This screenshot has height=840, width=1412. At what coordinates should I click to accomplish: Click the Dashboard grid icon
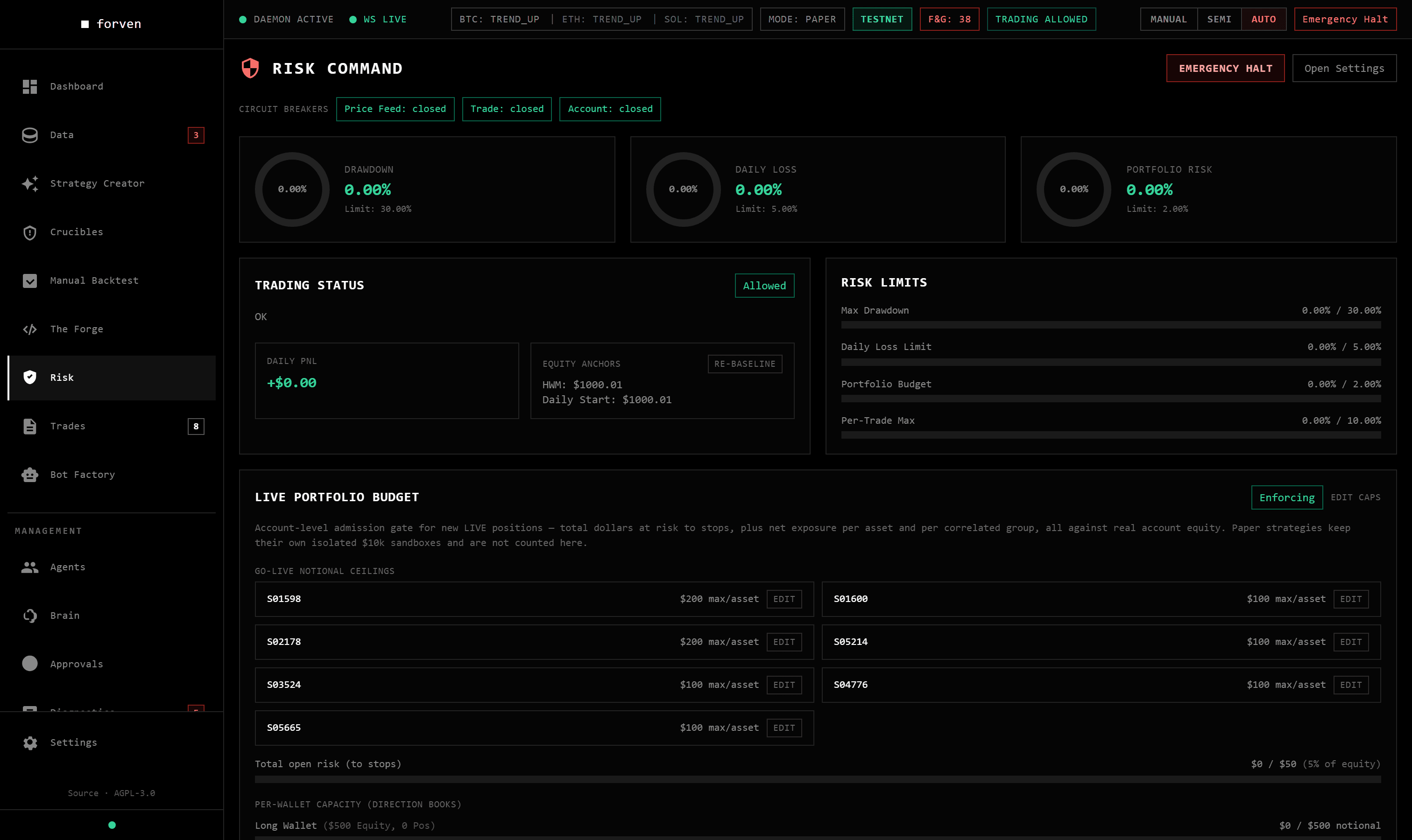point(29,87)
